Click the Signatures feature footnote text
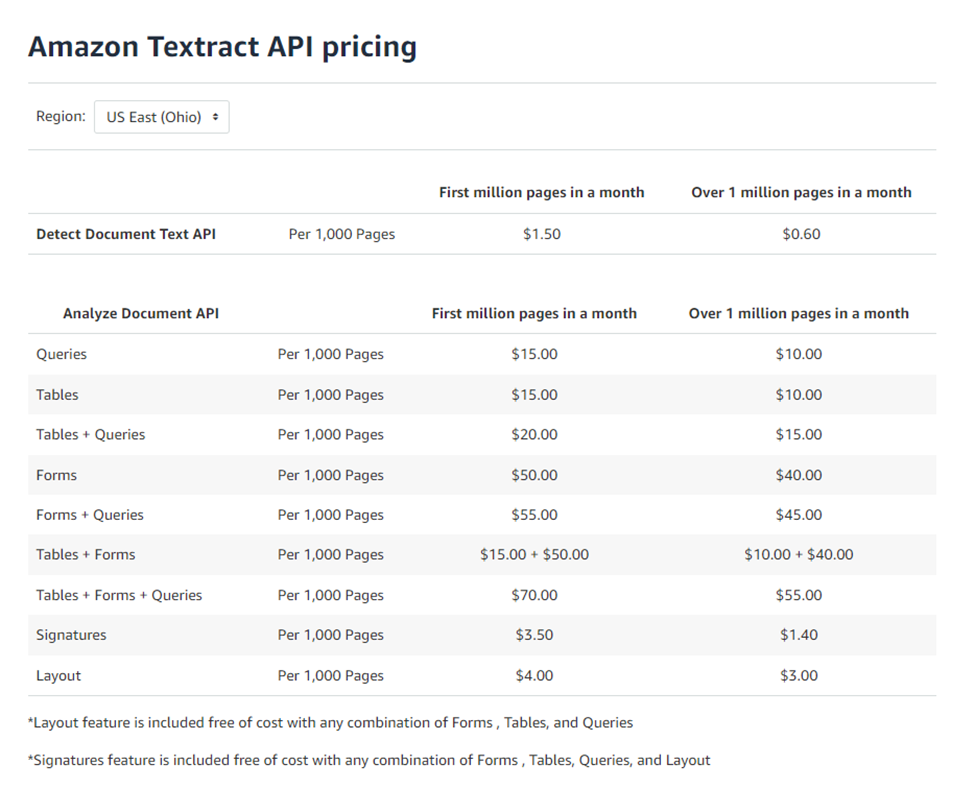The height and width of the screenshot is (788, 975). click(368, 759)
